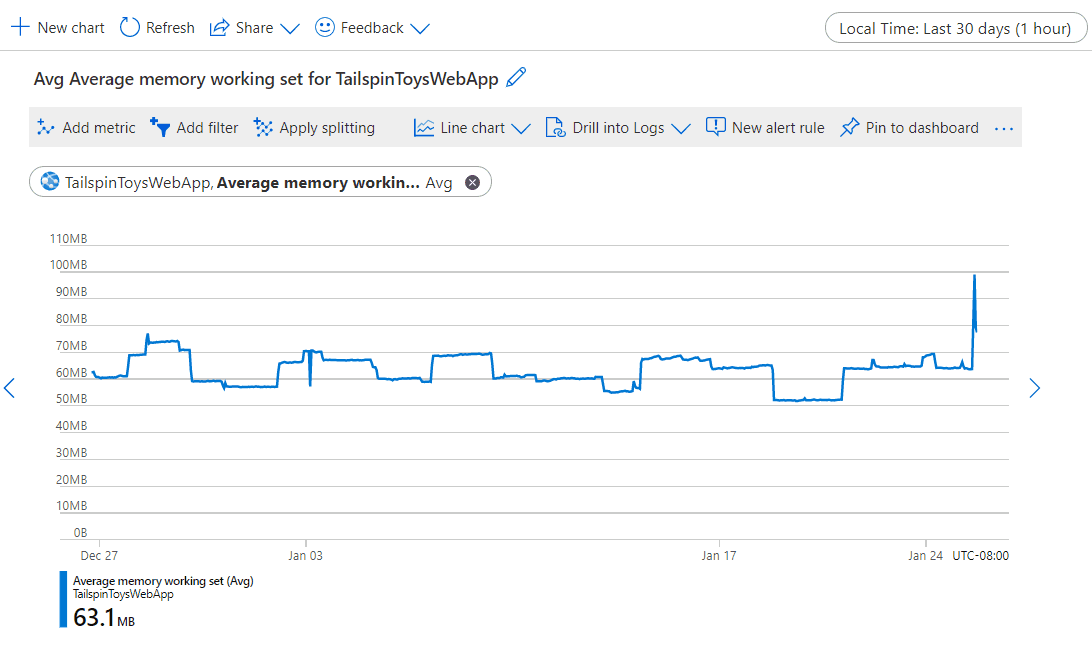Remove the TailspinToysWebApp metric chip

click(x=473, y=182)
